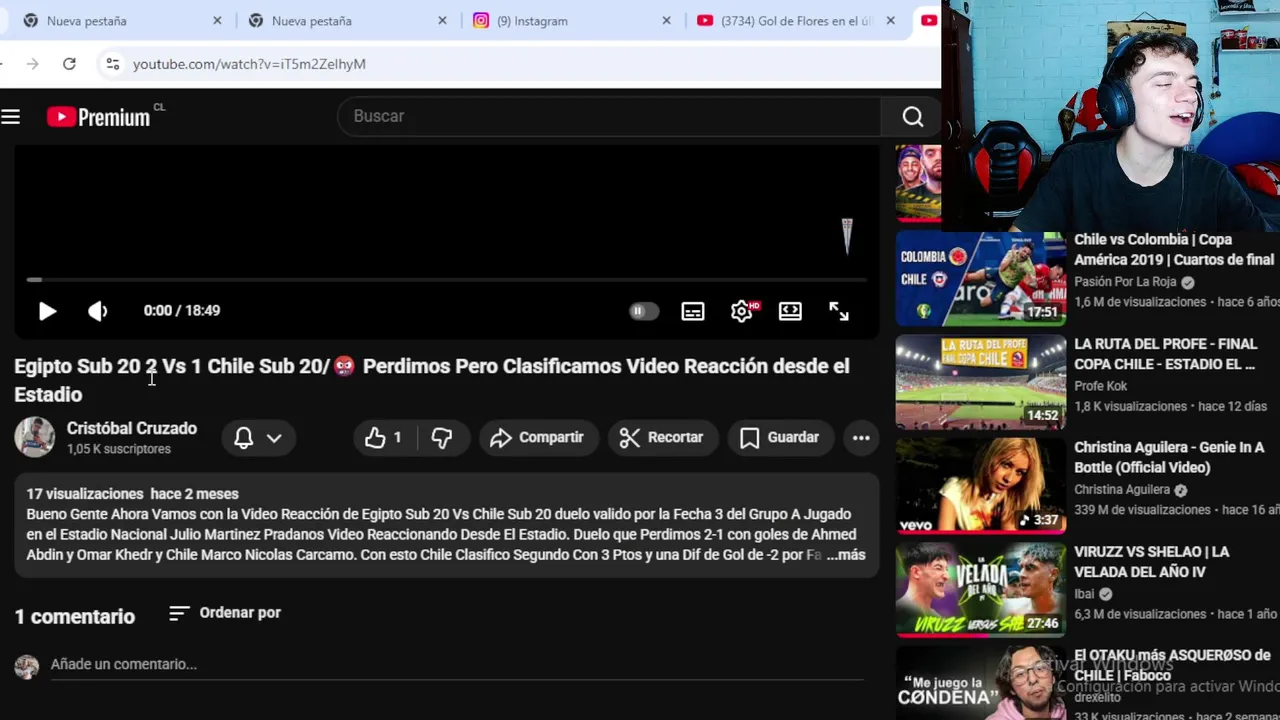
Task: Click Pasión Por La Roja channel name
Action: (x=1125, y=282)
